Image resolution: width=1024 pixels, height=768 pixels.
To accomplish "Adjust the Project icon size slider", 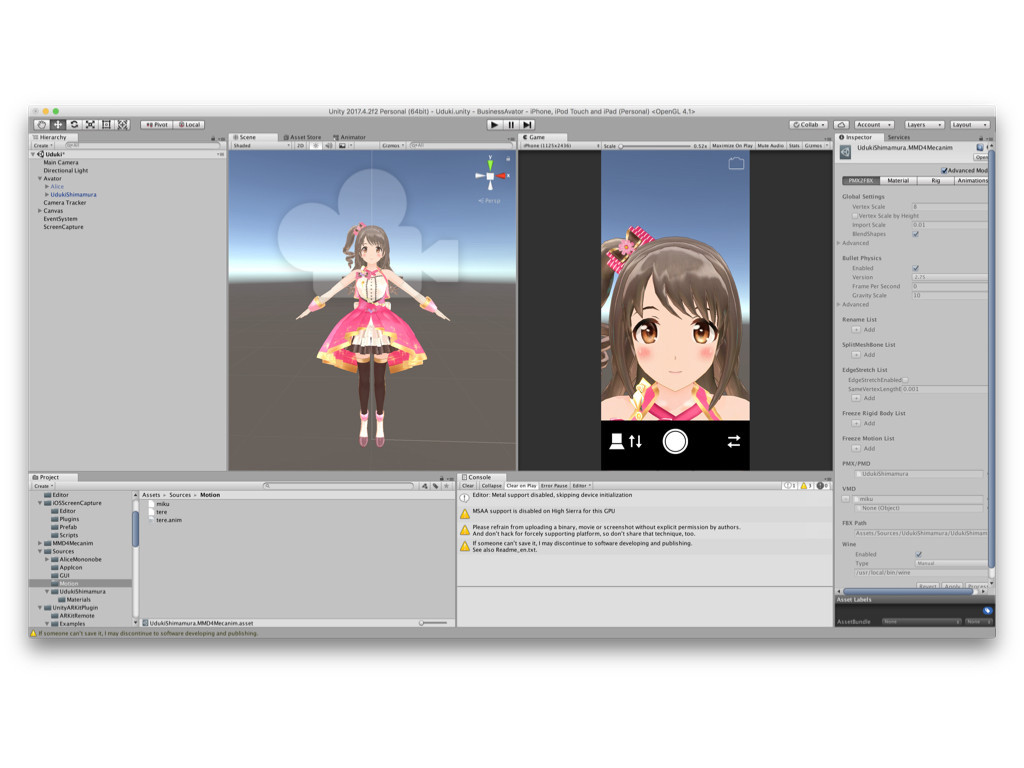I will (434, 623).
